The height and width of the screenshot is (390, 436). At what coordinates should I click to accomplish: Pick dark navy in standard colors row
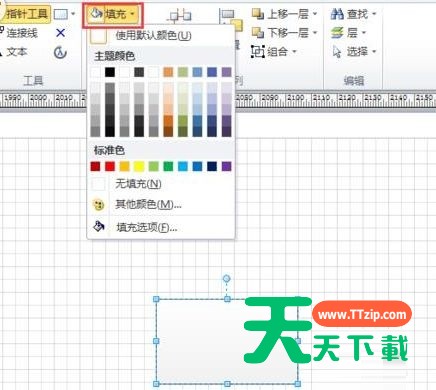click(212, 166)
